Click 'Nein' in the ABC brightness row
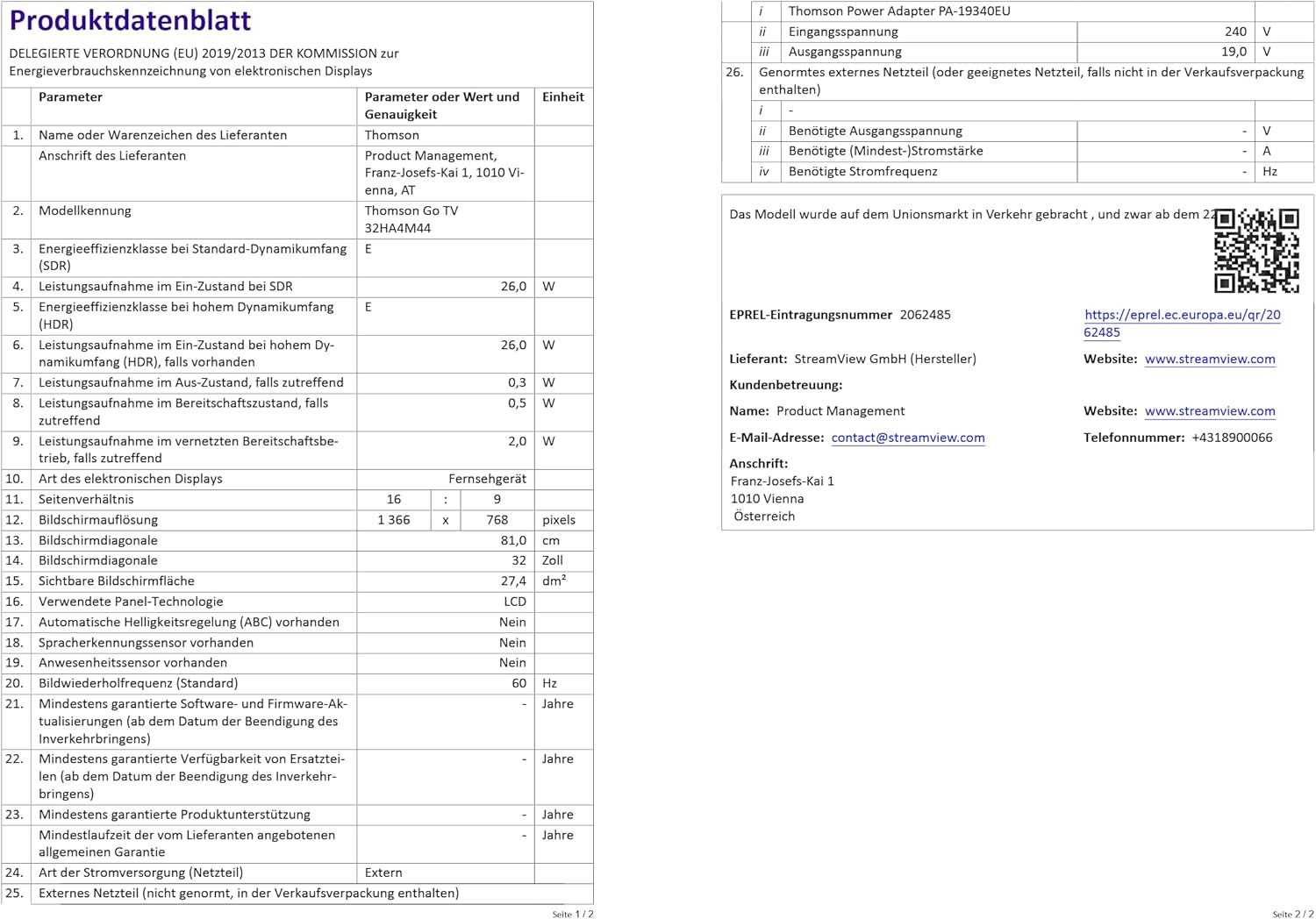The width and height of the screenshot is (1316, 919). (x=512, y=623)
